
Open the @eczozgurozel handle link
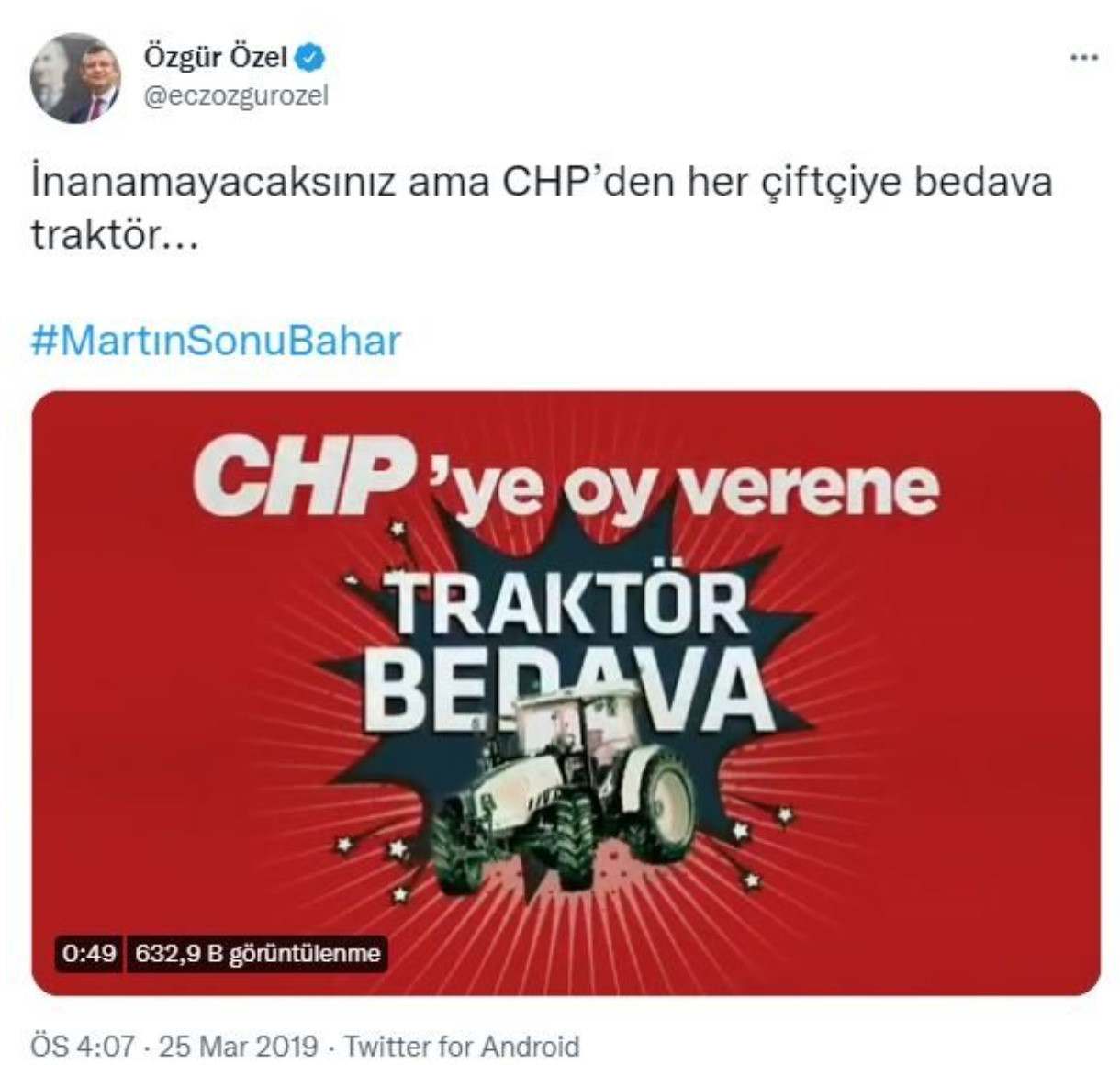click(x=234, y=95)
